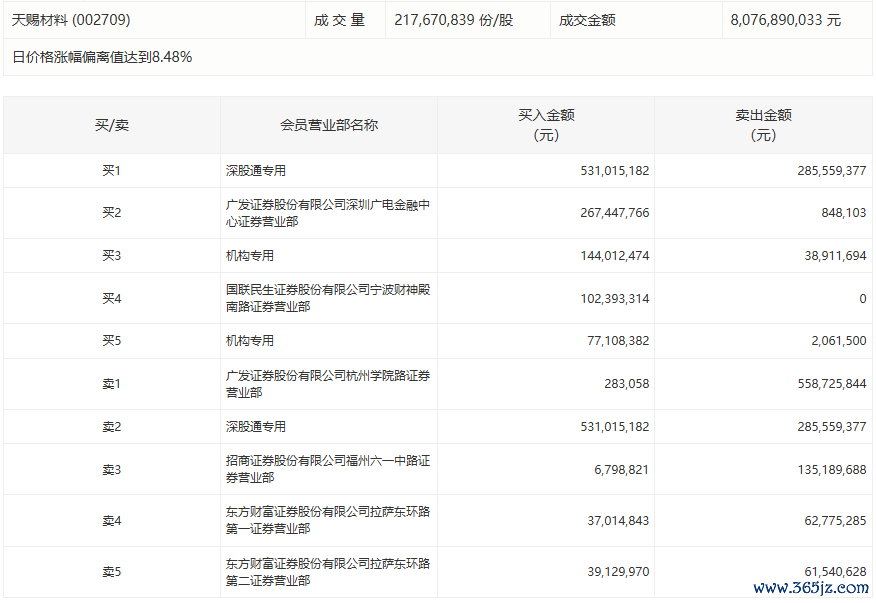Click 机构专用 in the 买5 row
This screenshot has height=603, width=876.
coord(250,341)
